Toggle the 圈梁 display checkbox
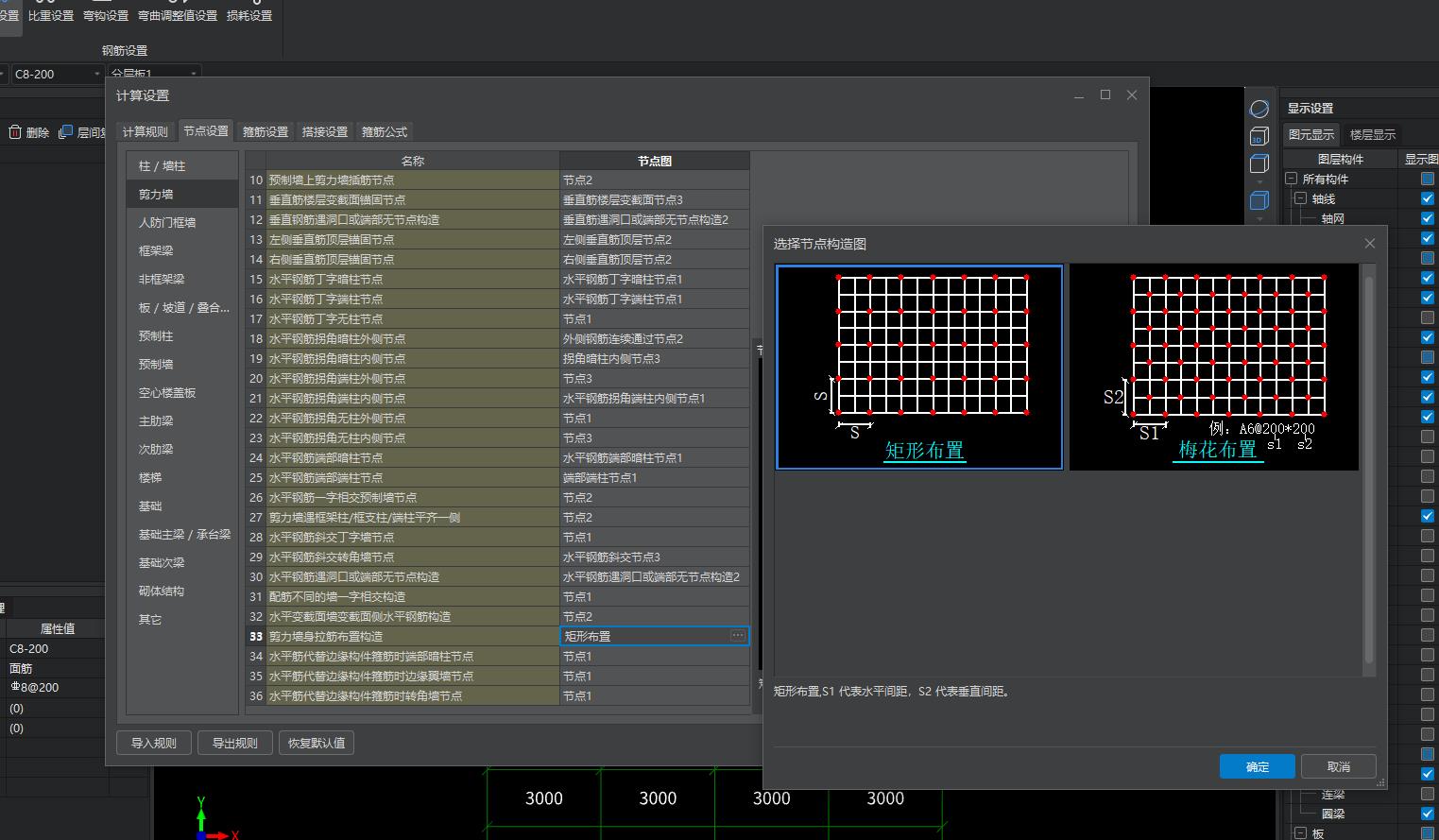 tap(1427, 814)
